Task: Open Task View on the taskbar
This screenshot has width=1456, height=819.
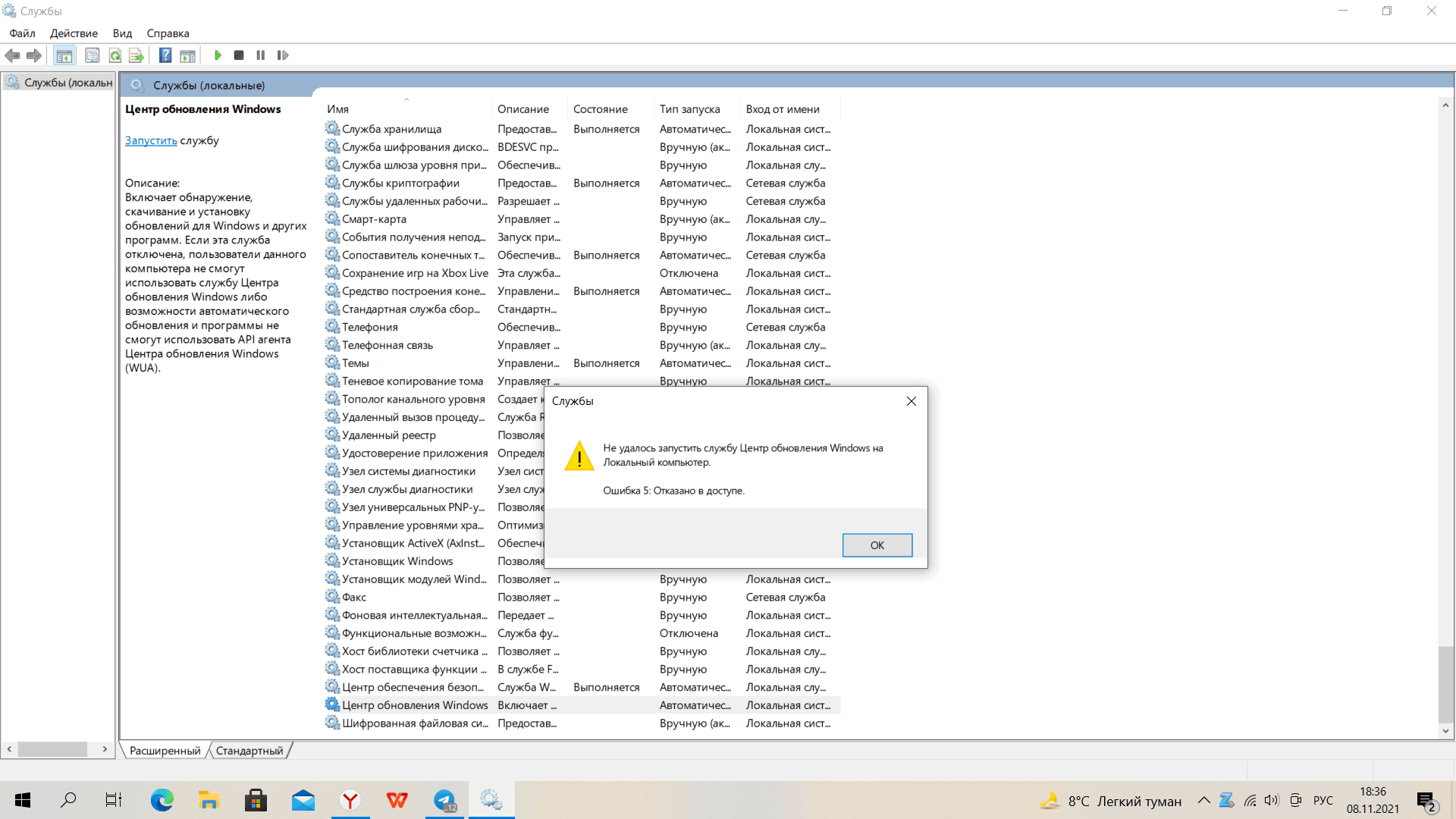Action: pyautogui.click(x=114, y=800)
